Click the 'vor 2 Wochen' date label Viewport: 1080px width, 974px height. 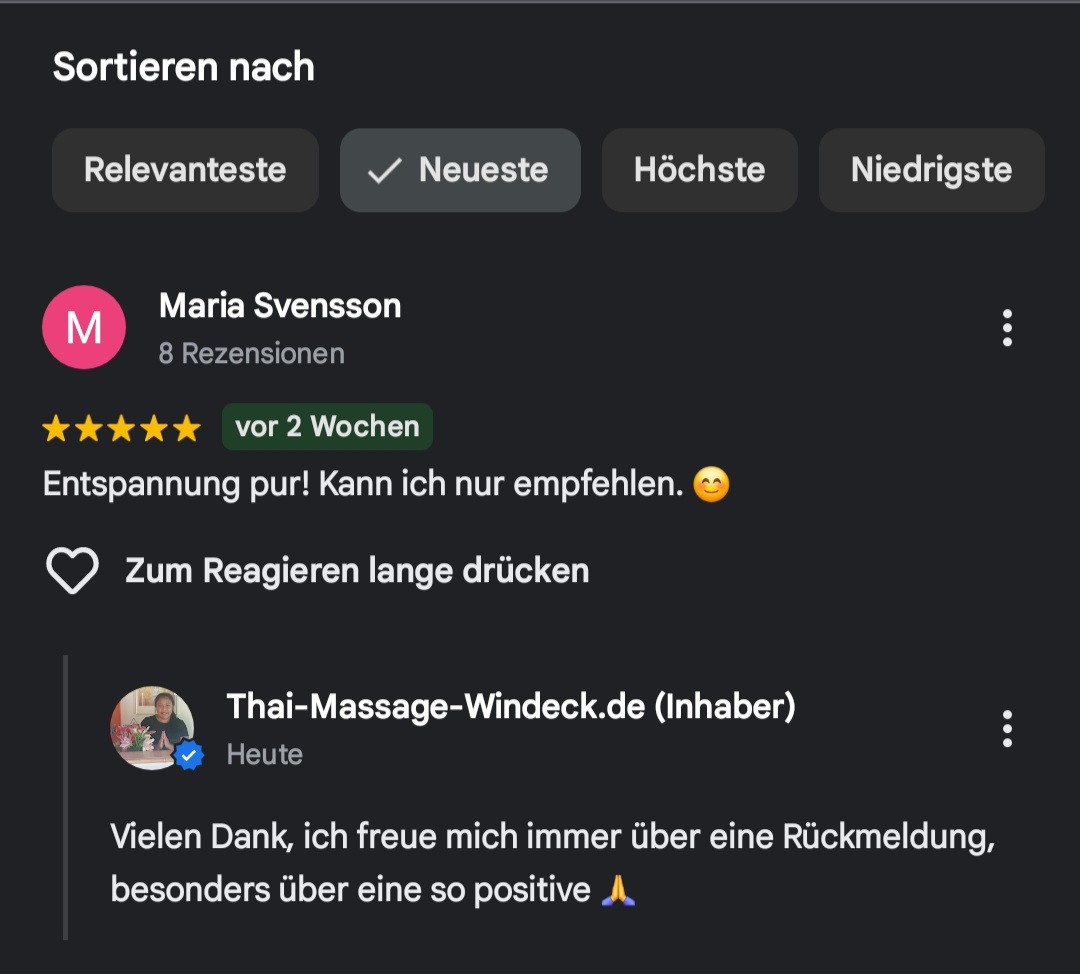(x=327, y=426)
